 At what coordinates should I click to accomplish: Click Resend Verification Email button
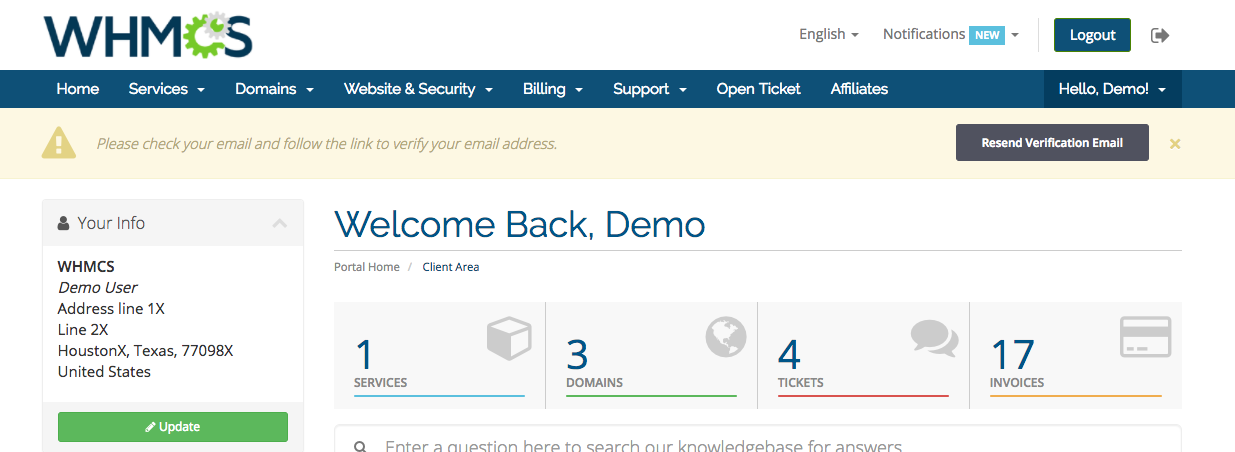point(1052,143)
